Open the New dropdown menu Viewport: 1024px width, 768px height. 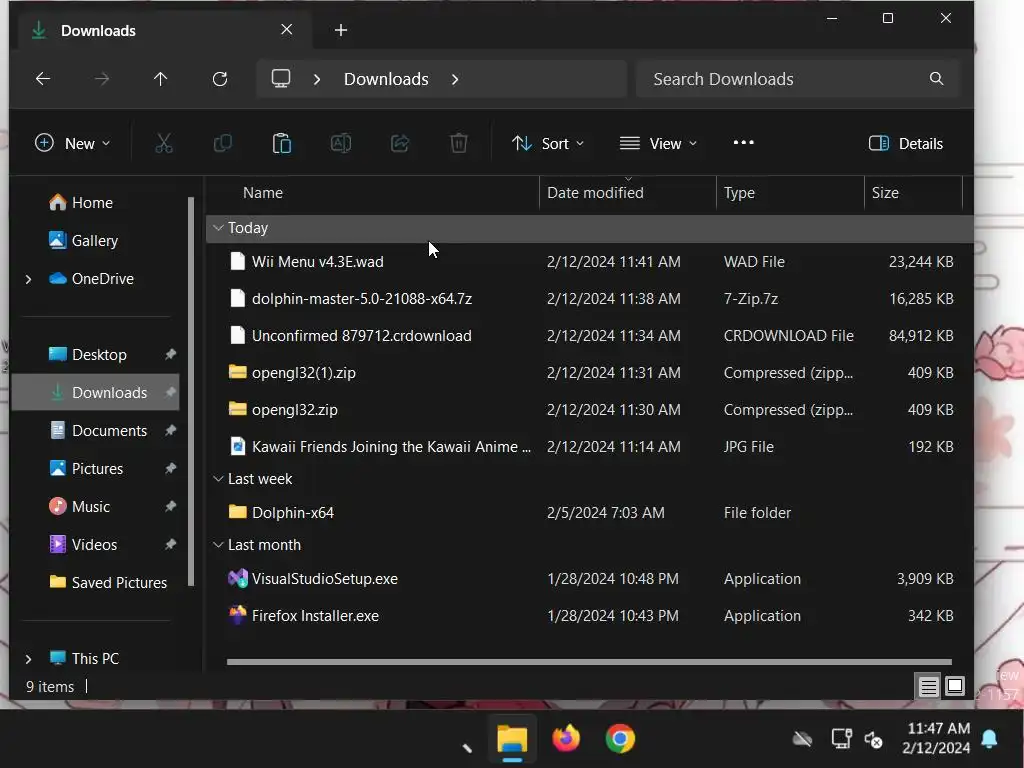point(72,144)
